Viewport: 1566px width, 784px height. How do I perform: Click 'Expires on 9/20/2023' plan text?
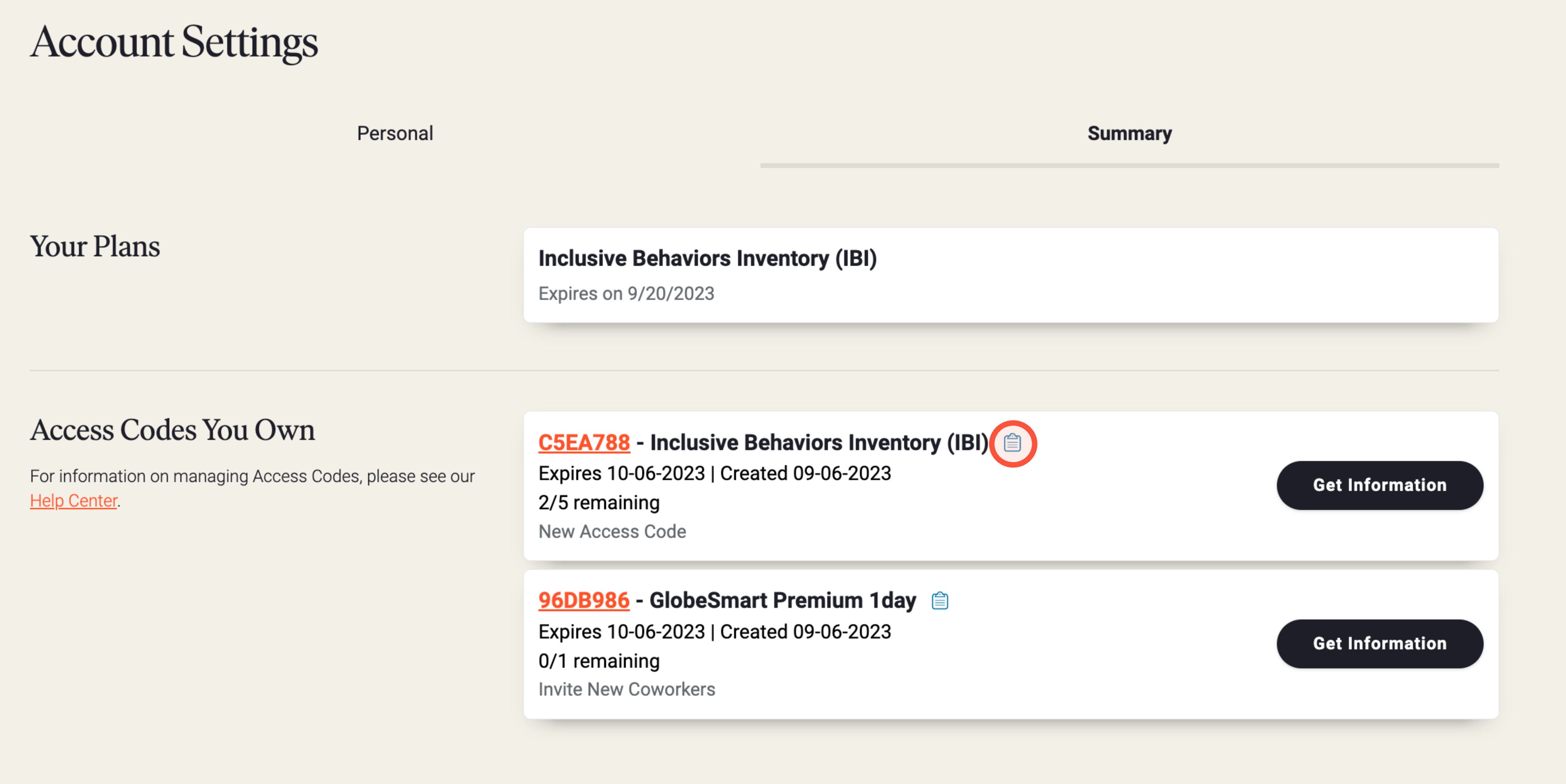pos(626,293)
